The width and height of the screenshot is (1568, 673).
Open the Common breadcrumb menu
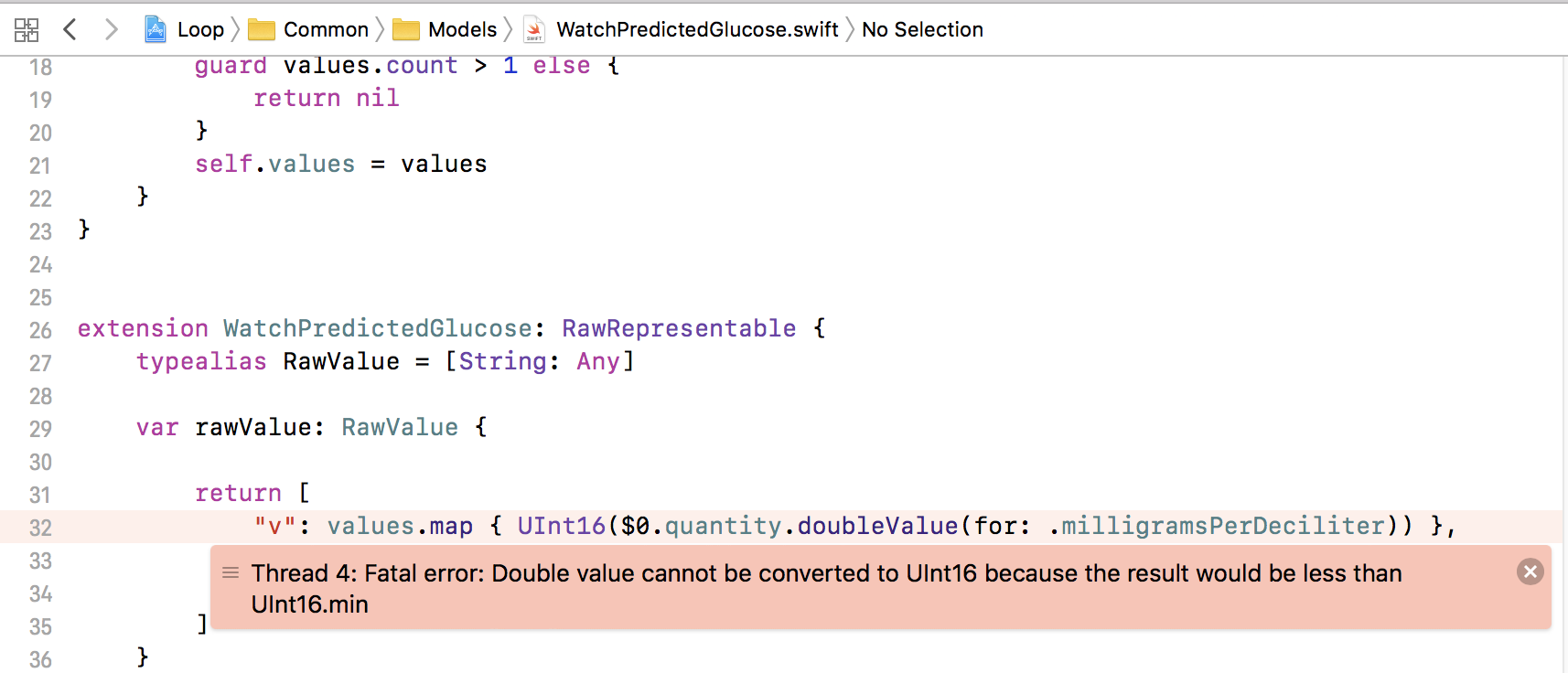pyautogui.click(x=326, y=29)
